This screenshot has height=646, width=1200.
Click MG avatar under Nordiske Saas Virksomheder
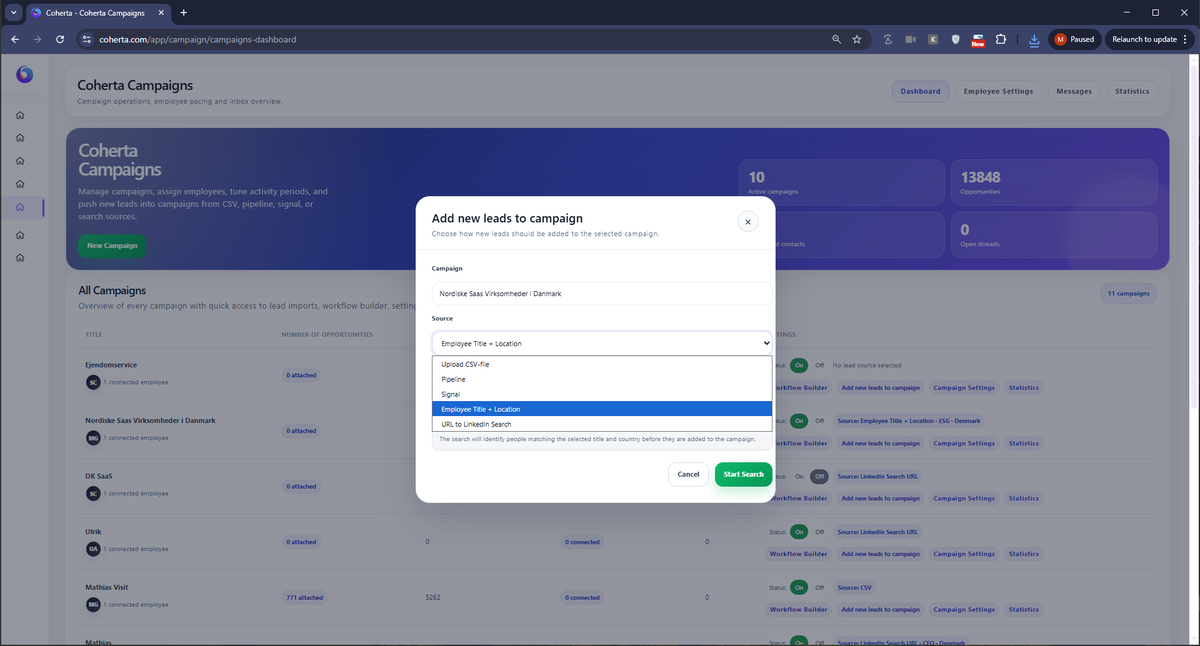pos(93,438)
